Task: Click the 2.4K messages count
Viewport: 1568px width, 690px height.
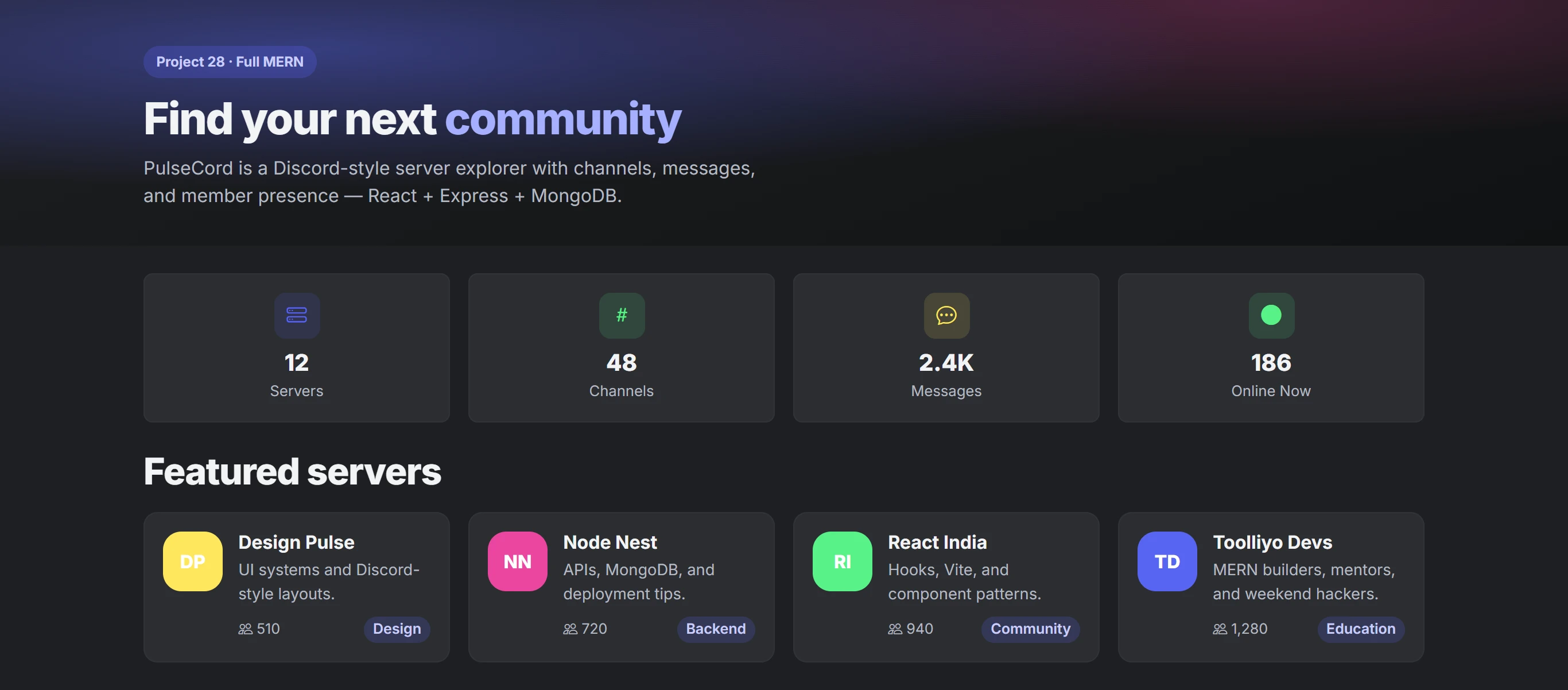Action: coord(946,362)
